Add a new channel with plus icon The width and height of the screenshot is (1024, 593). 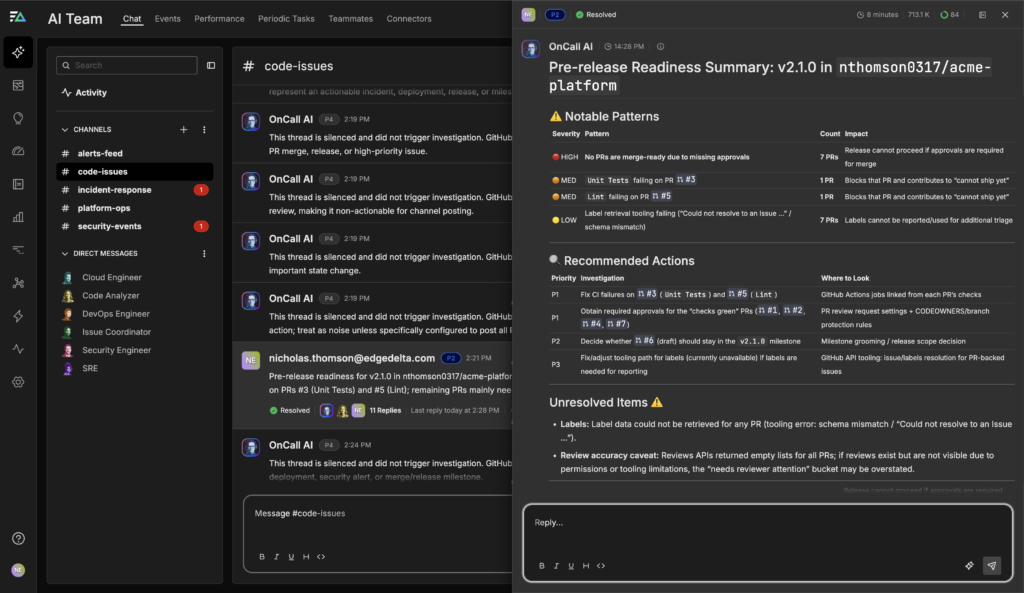coord(183,130)
